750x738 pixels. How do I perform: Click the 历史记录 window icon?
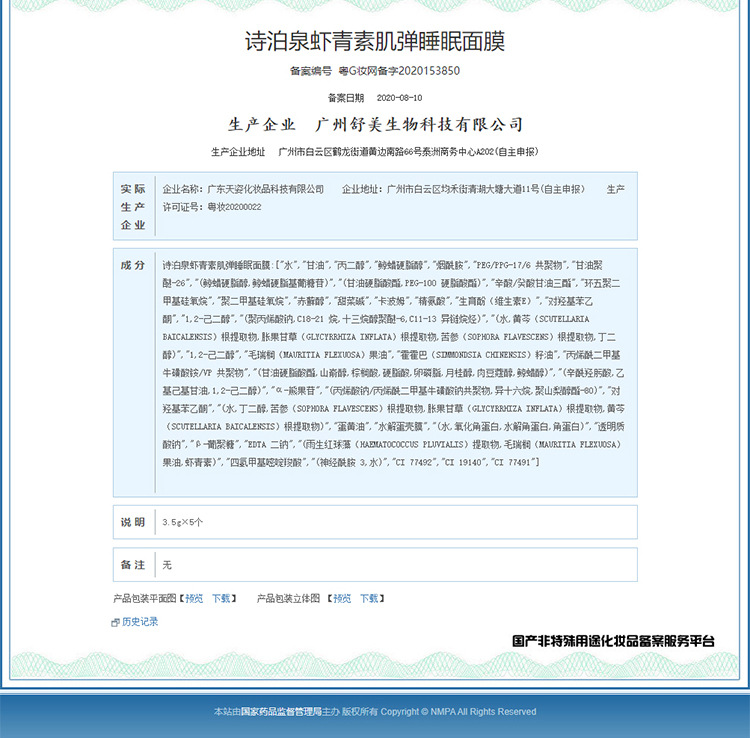click(x=115, y=623)
